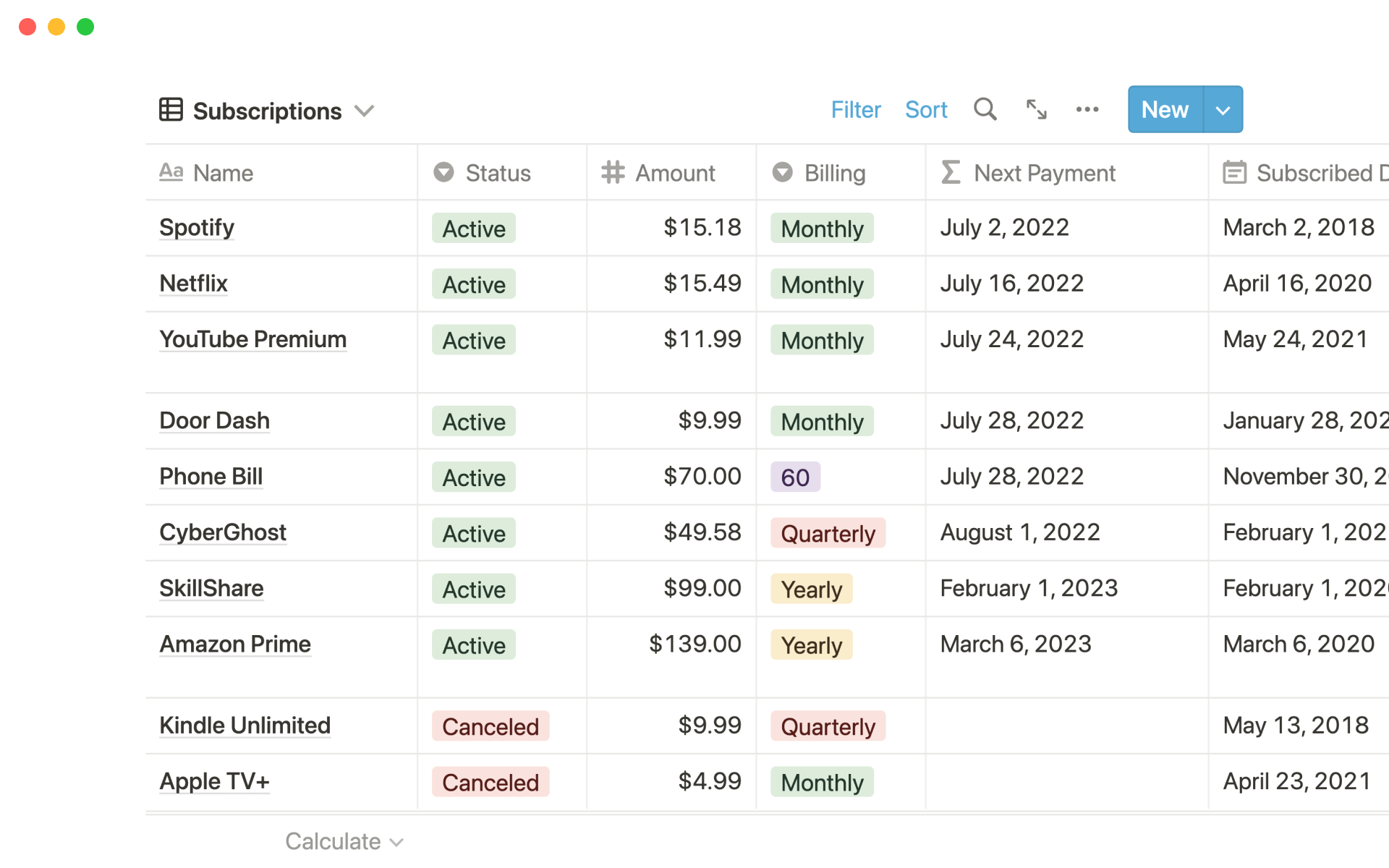The width and height of the screenshot is (1389, 868).
Task: Click the Subscriptions table view icon
Action: [171, 110]
